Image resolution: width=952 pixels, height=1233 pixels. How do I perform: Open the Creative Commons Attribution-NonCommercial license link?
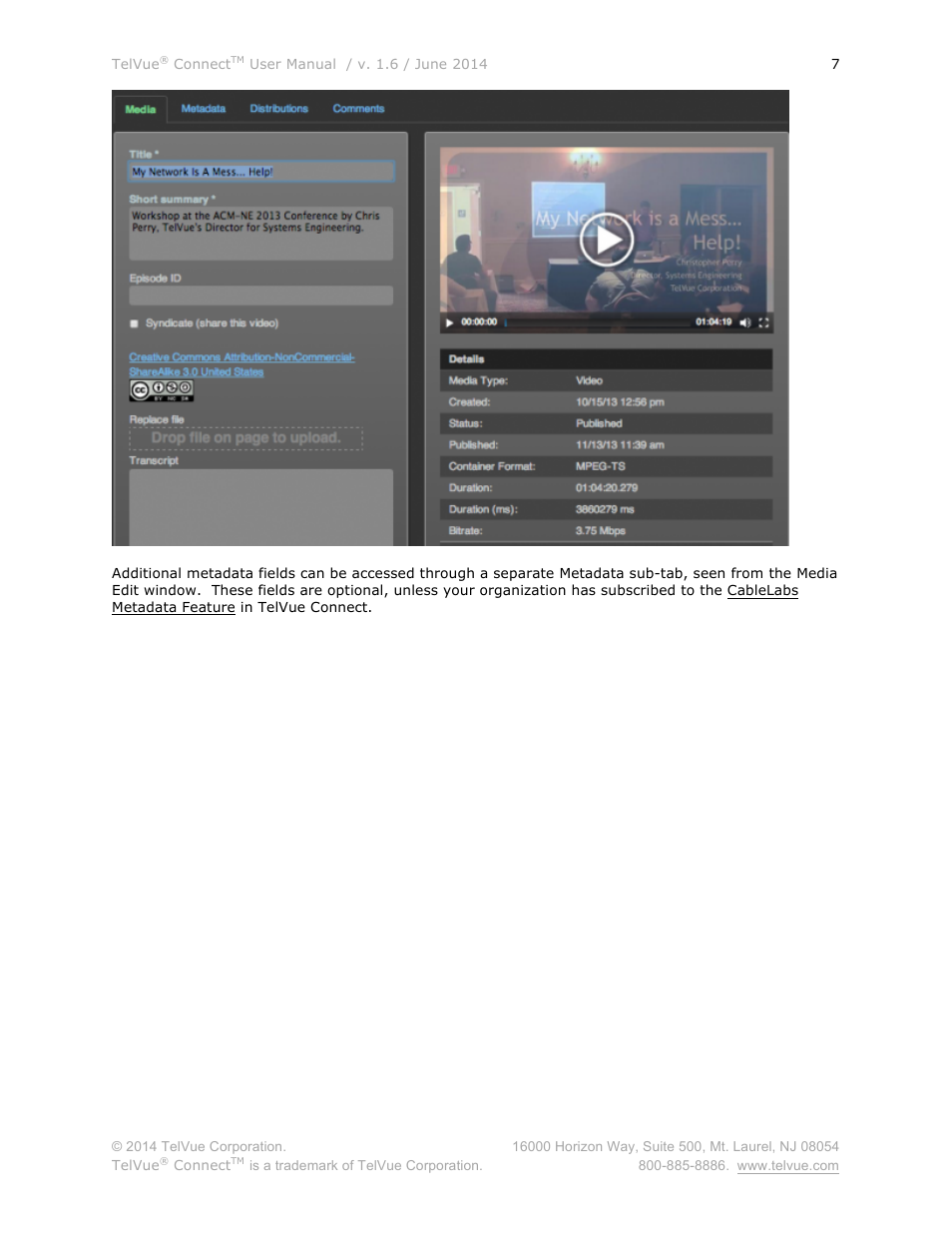pos(241,364)
